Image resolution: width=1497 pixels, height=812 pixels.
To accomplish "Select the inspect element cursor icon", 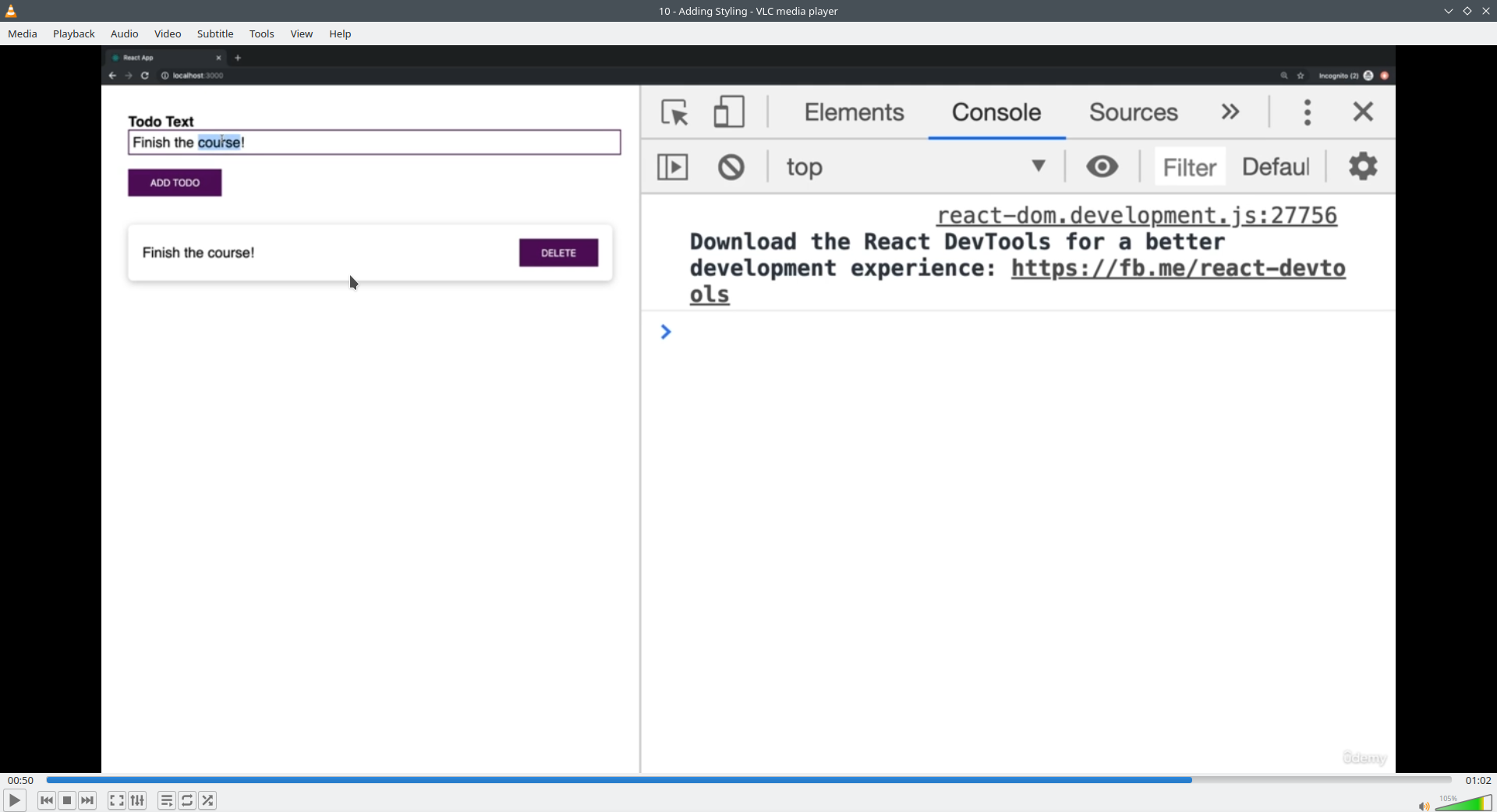I will [675, 112].
